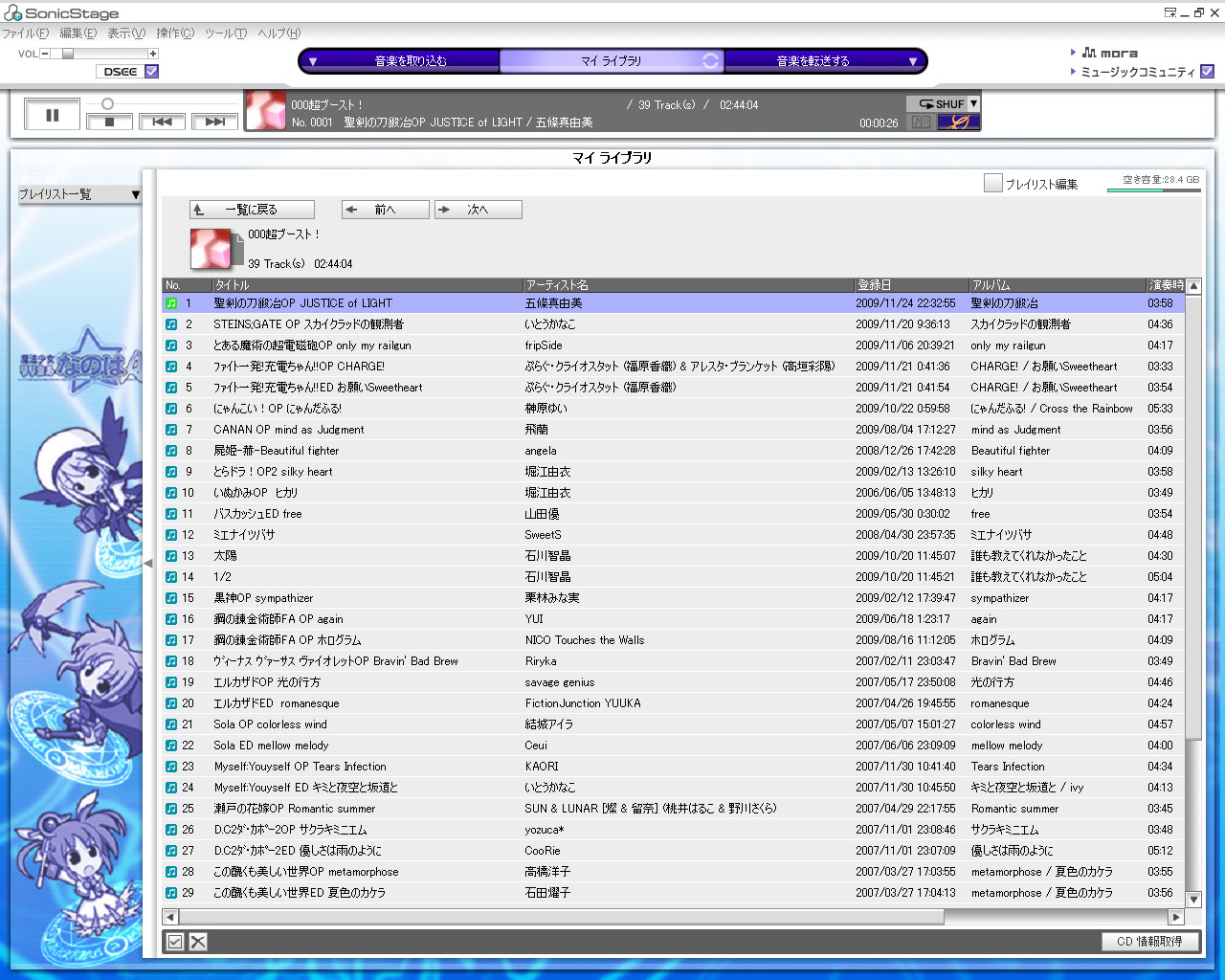
Task: Click the refresh icon on マイ ライブラリ tab
Action: tap(710, 60)
